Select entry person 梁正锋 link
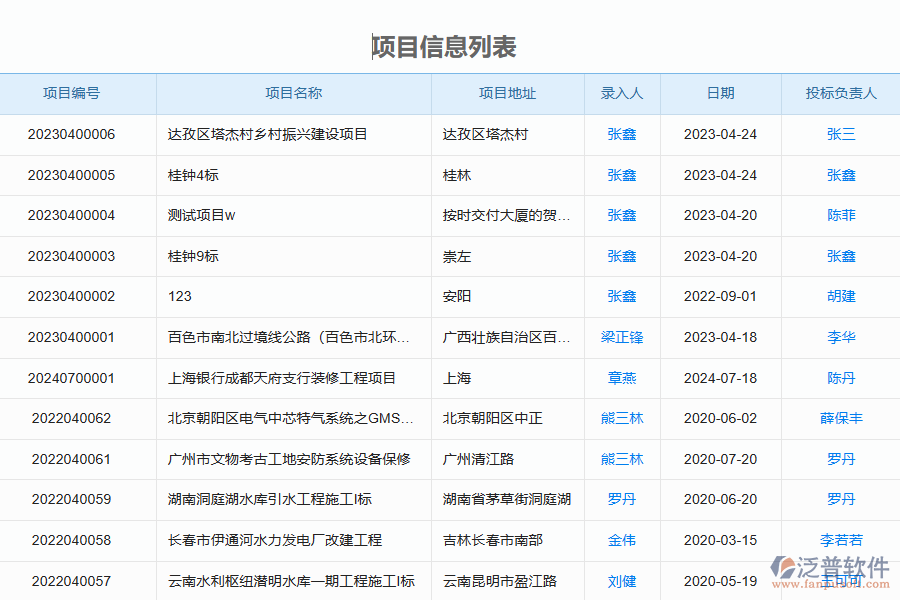Viewport: 900px width, 600px height. (x=622, y=337)
